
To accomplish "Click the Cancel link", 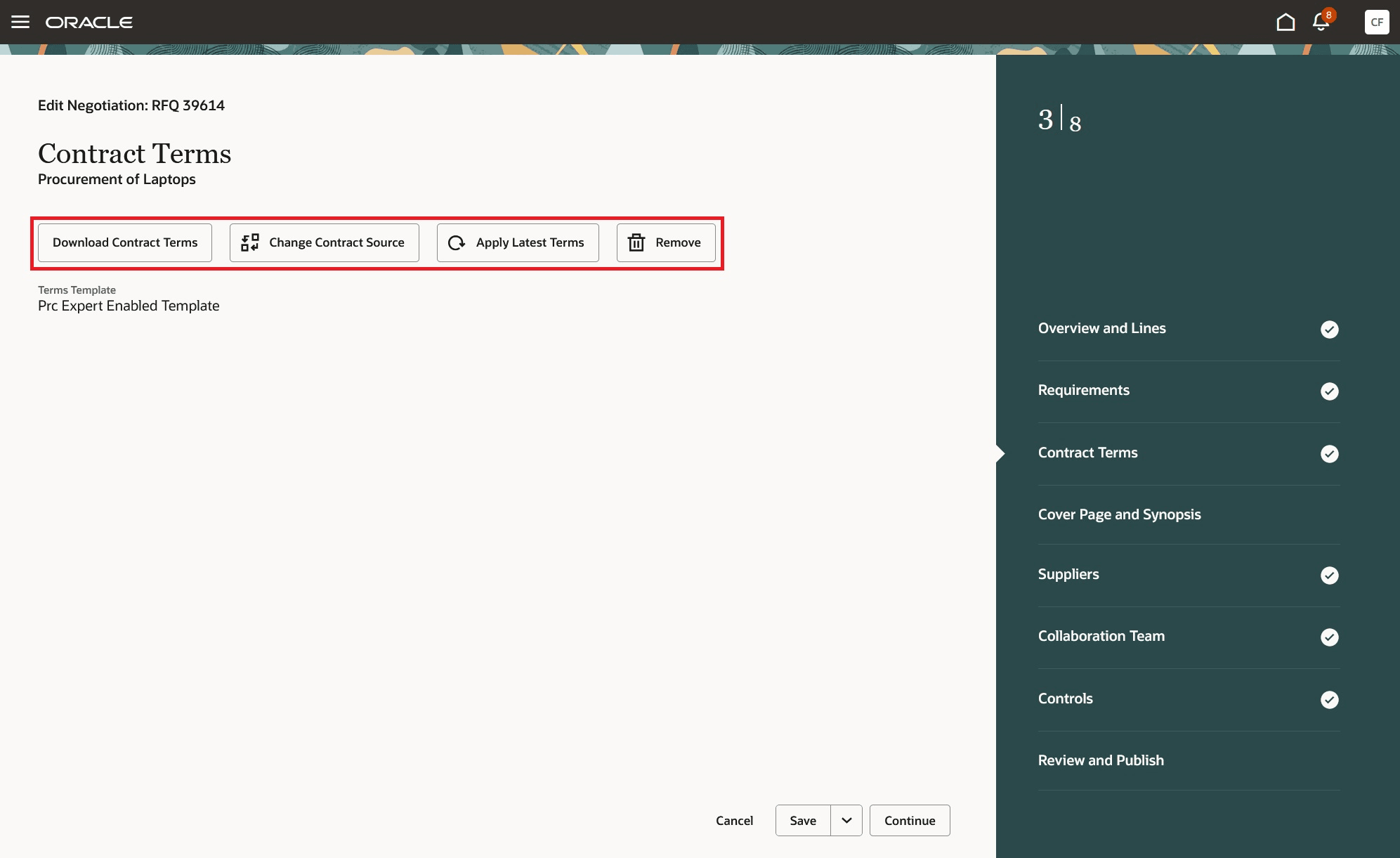I will (734, 820).
